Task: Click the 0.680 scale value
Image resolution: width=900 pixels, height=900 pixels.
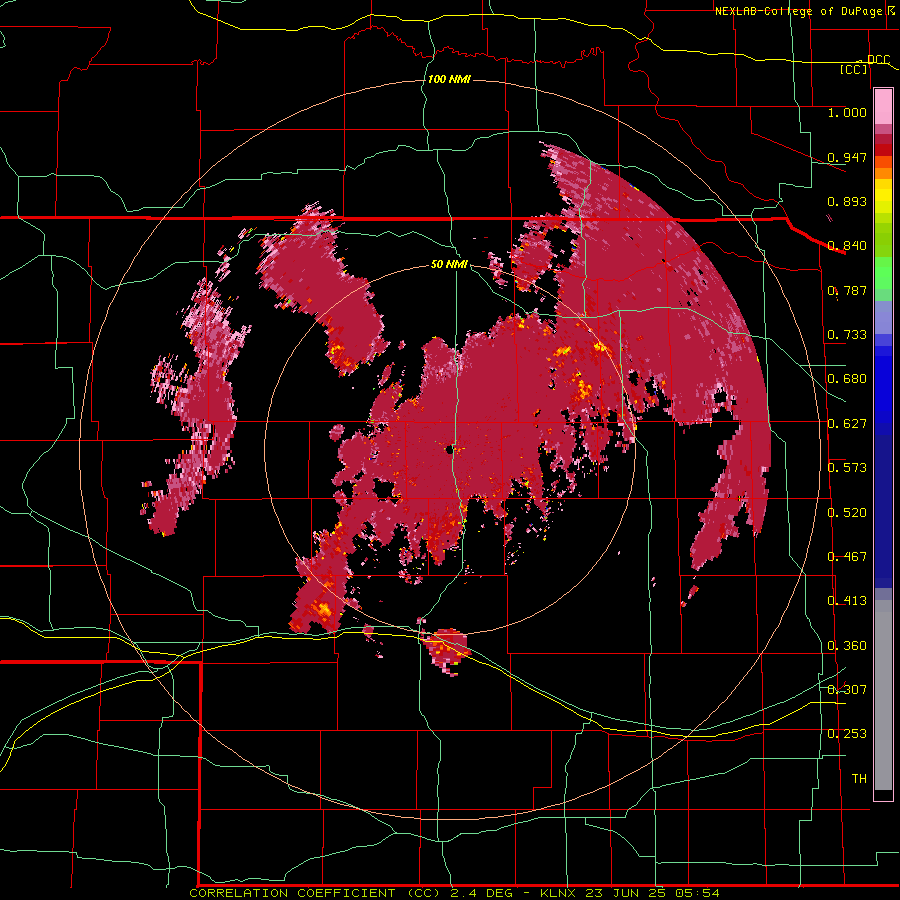Action: [847, 379]
